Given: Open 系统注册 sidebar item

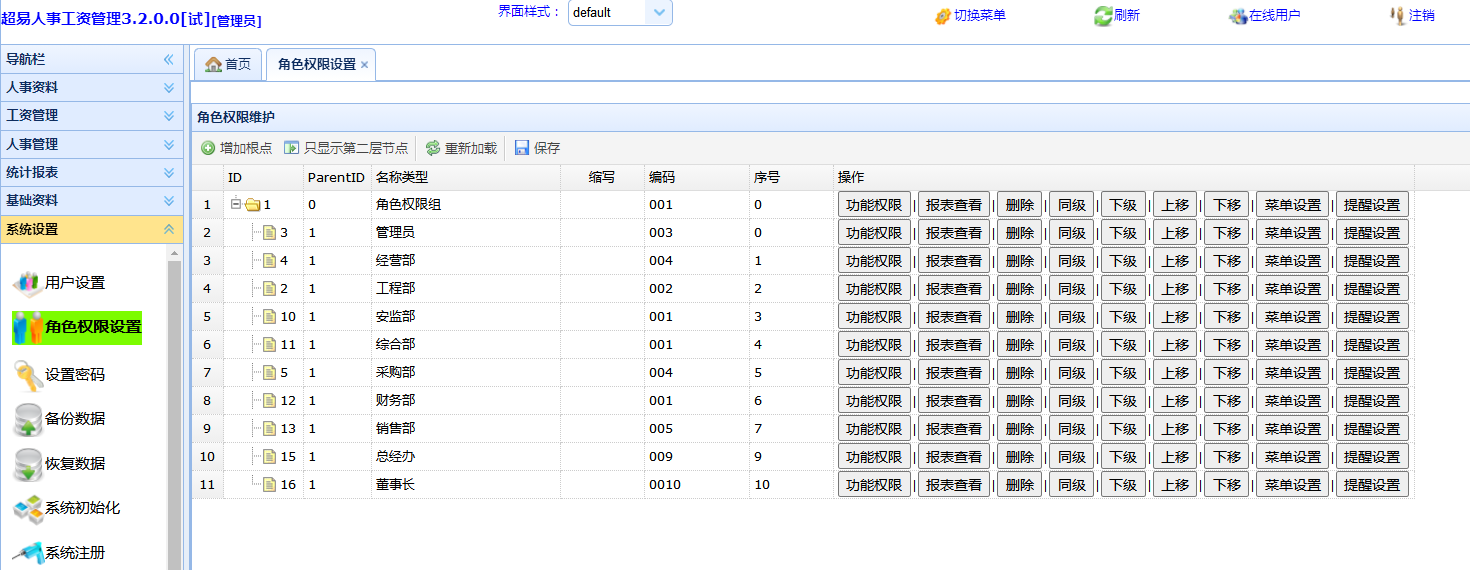Looking at the screenshot, I should (x=59, y=553).
